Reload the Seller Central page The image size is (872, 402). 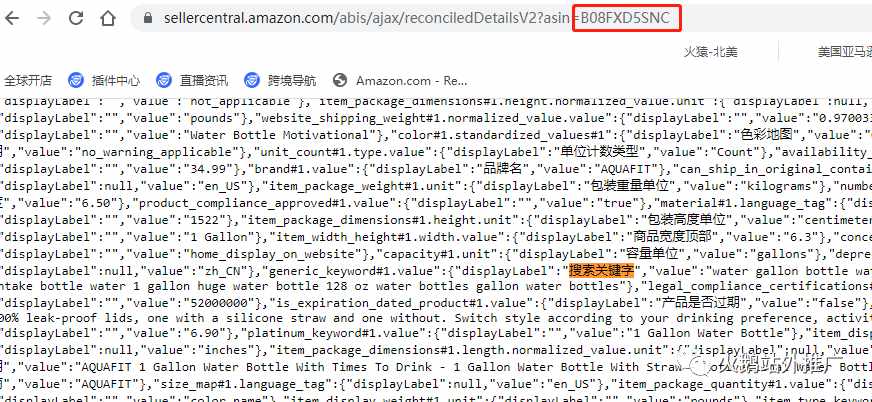76,18
